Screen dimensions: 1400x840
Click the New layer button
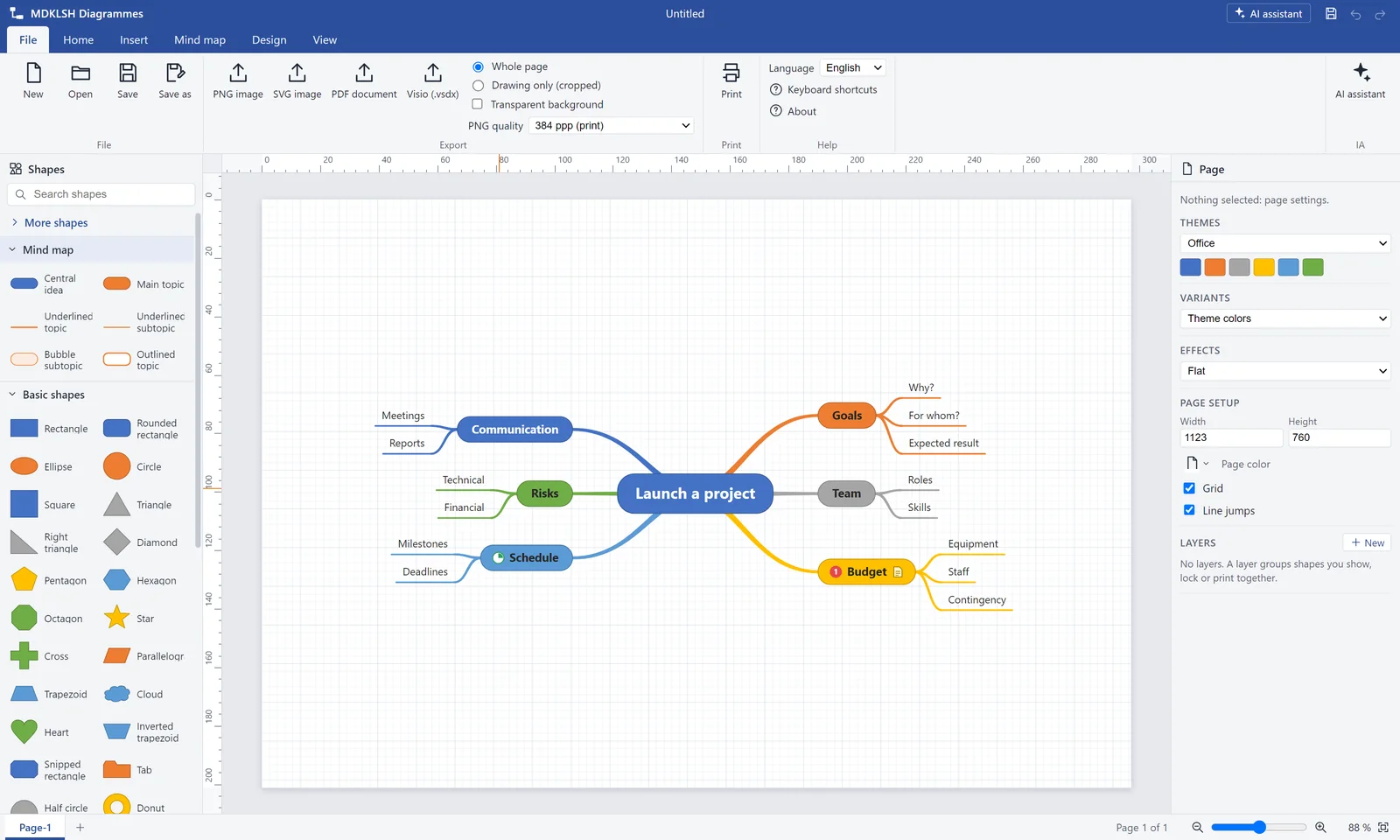pyautogui.click(x=1367, y=542)
